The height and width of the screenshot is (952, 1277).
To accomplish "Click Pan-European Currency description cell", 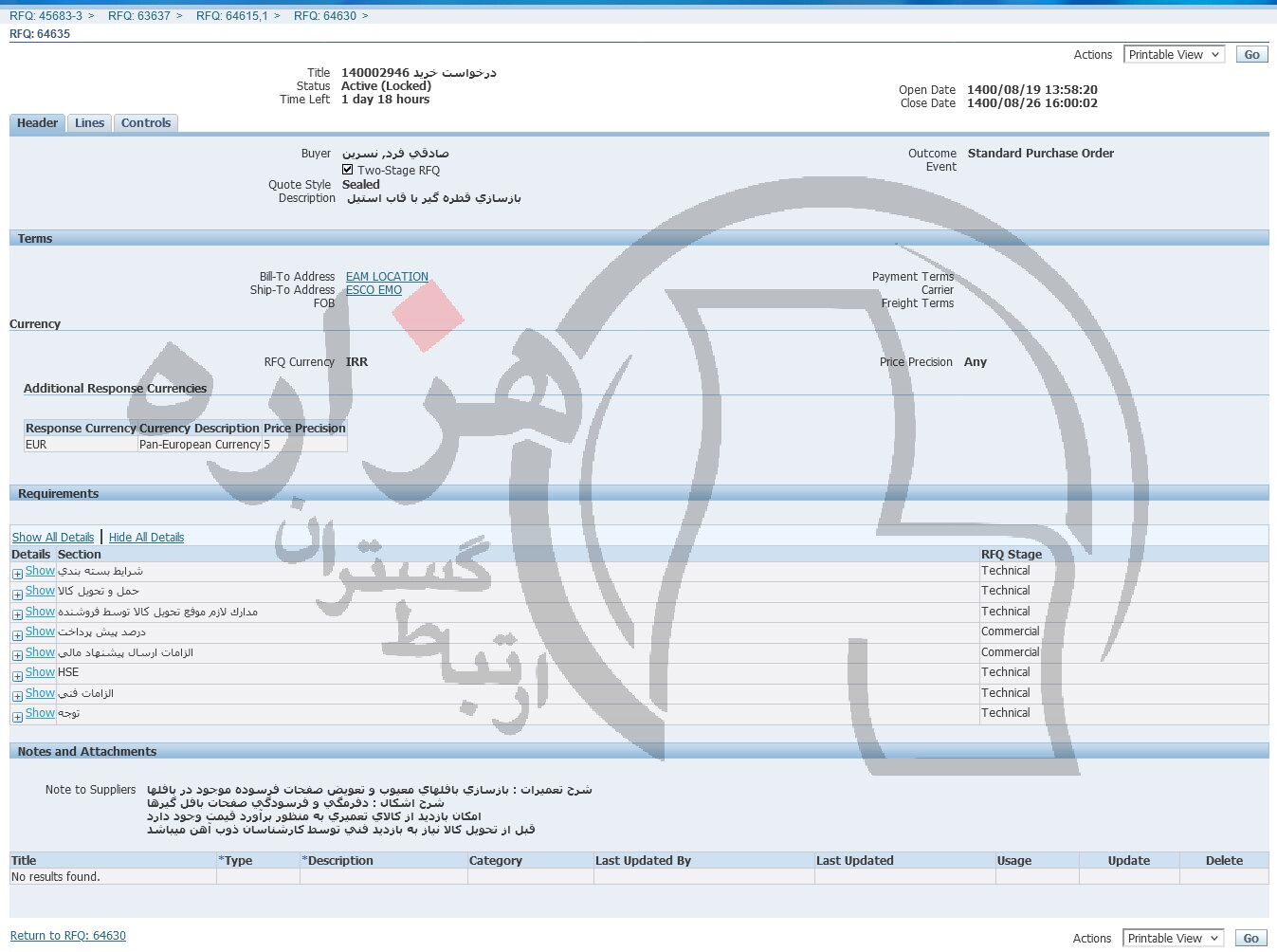I will click(x=200, y=445).
